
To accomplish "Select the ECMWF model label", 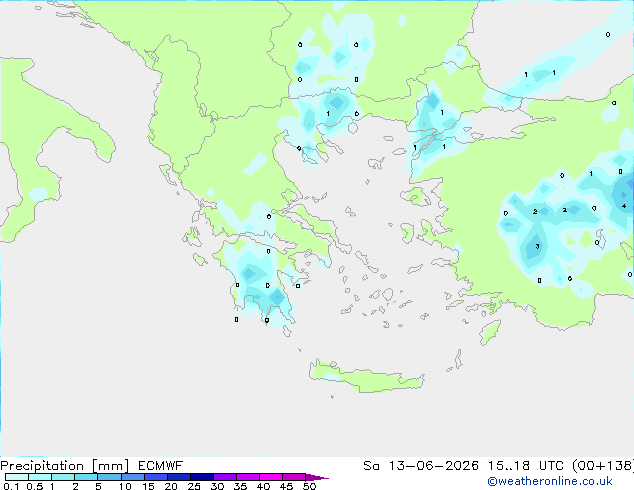I will tap(161, 466).
